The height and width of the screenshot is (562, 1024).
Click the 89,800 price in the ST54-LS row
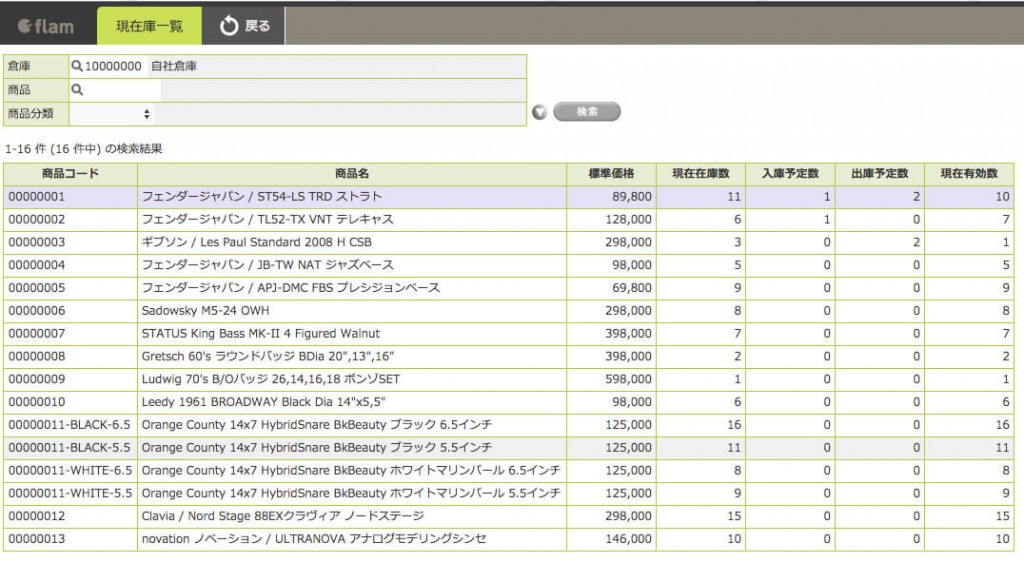(x=632, y=196)
